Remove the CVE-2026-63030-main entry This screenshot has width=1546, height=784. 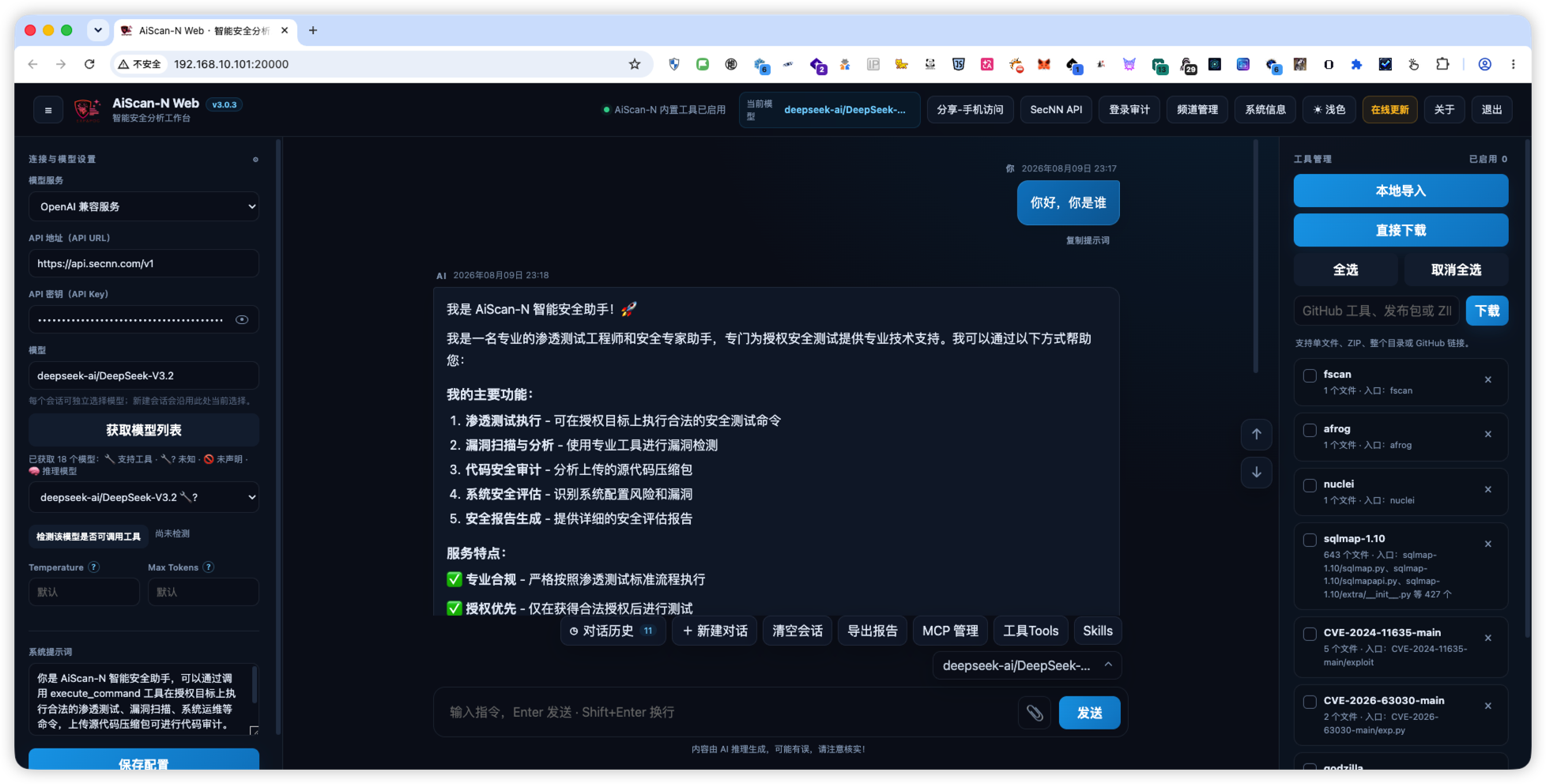(1488, 707)
